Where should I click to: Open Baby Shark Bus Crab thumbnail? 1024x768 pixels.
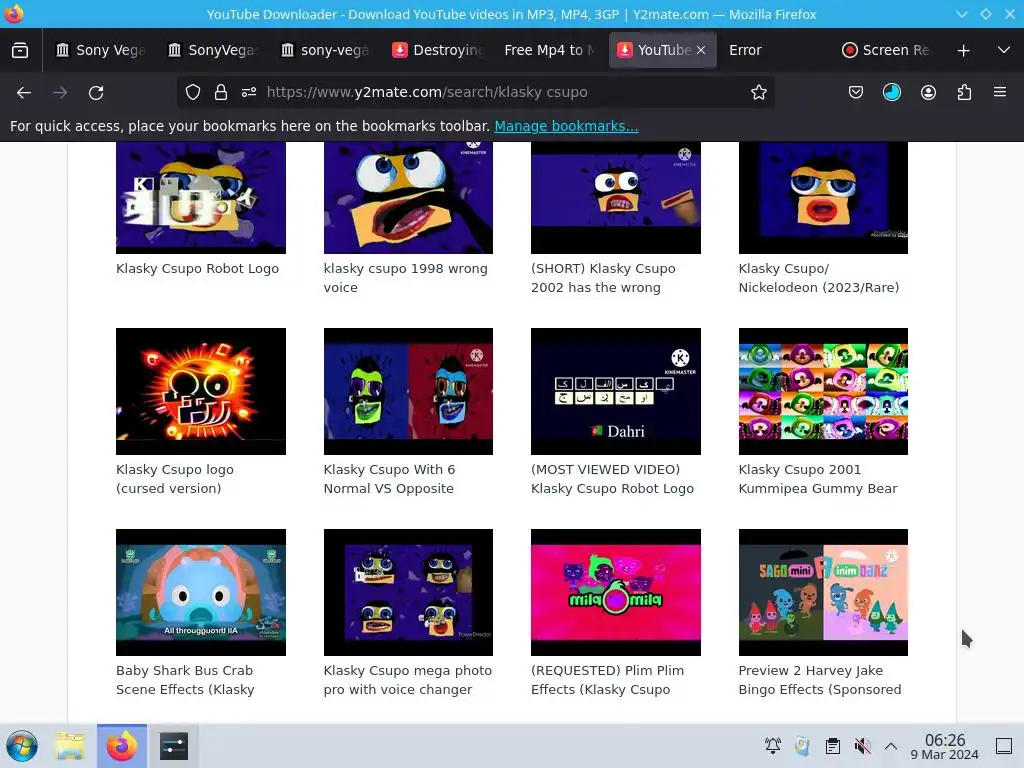tap(200, 592)
